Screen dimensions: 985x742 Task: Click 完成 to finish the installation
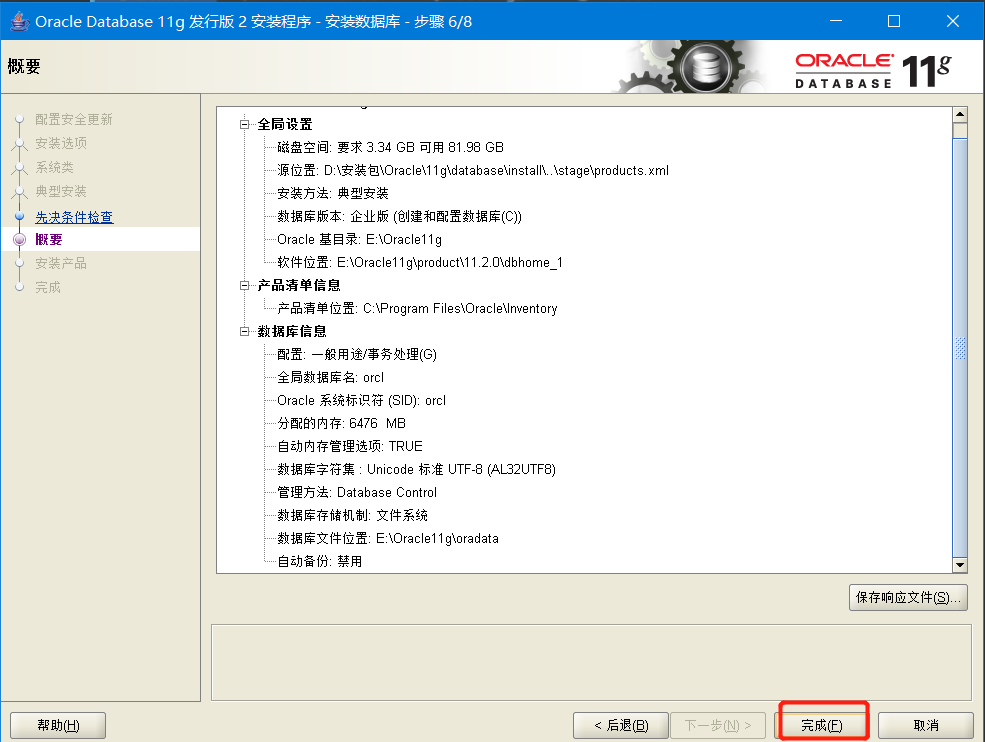pos(822,725)
